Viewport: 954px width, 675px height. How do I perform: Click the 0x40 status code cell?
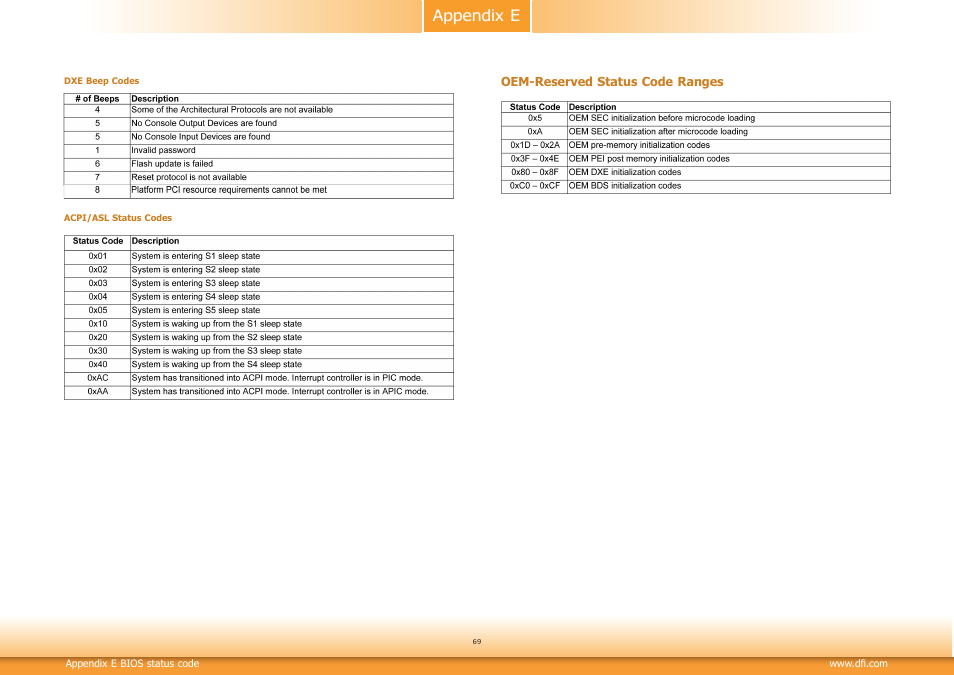pos(97,365)
